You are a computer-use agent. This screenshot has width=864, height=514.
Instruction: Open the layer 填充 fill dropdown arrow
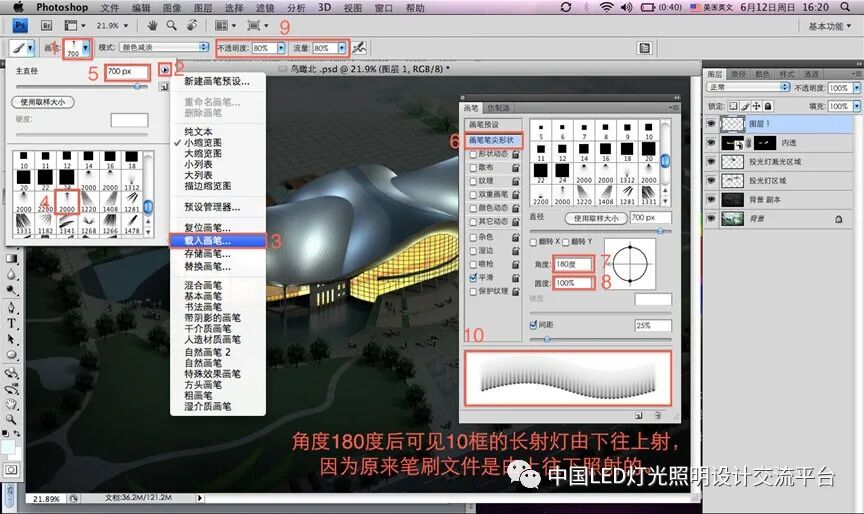point(857,106)
